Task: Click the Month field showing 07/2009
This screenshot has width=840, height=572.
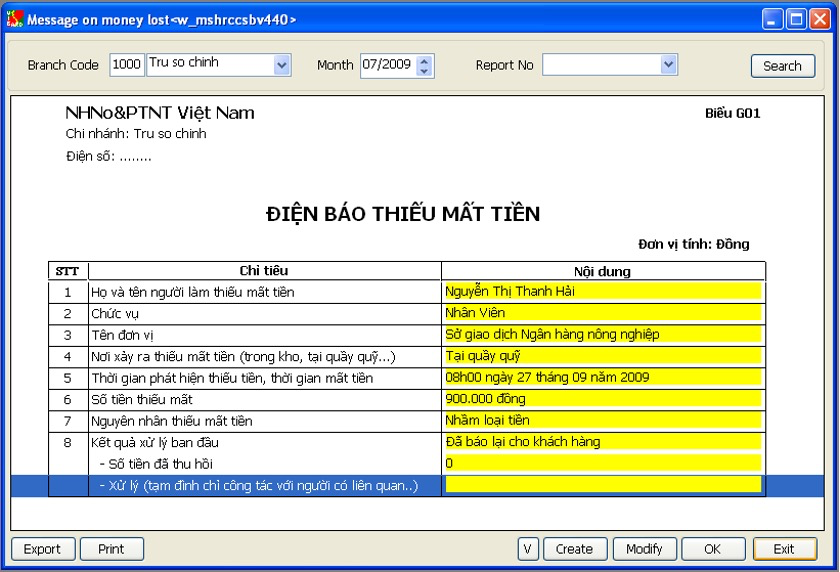Action: (388, 65)
